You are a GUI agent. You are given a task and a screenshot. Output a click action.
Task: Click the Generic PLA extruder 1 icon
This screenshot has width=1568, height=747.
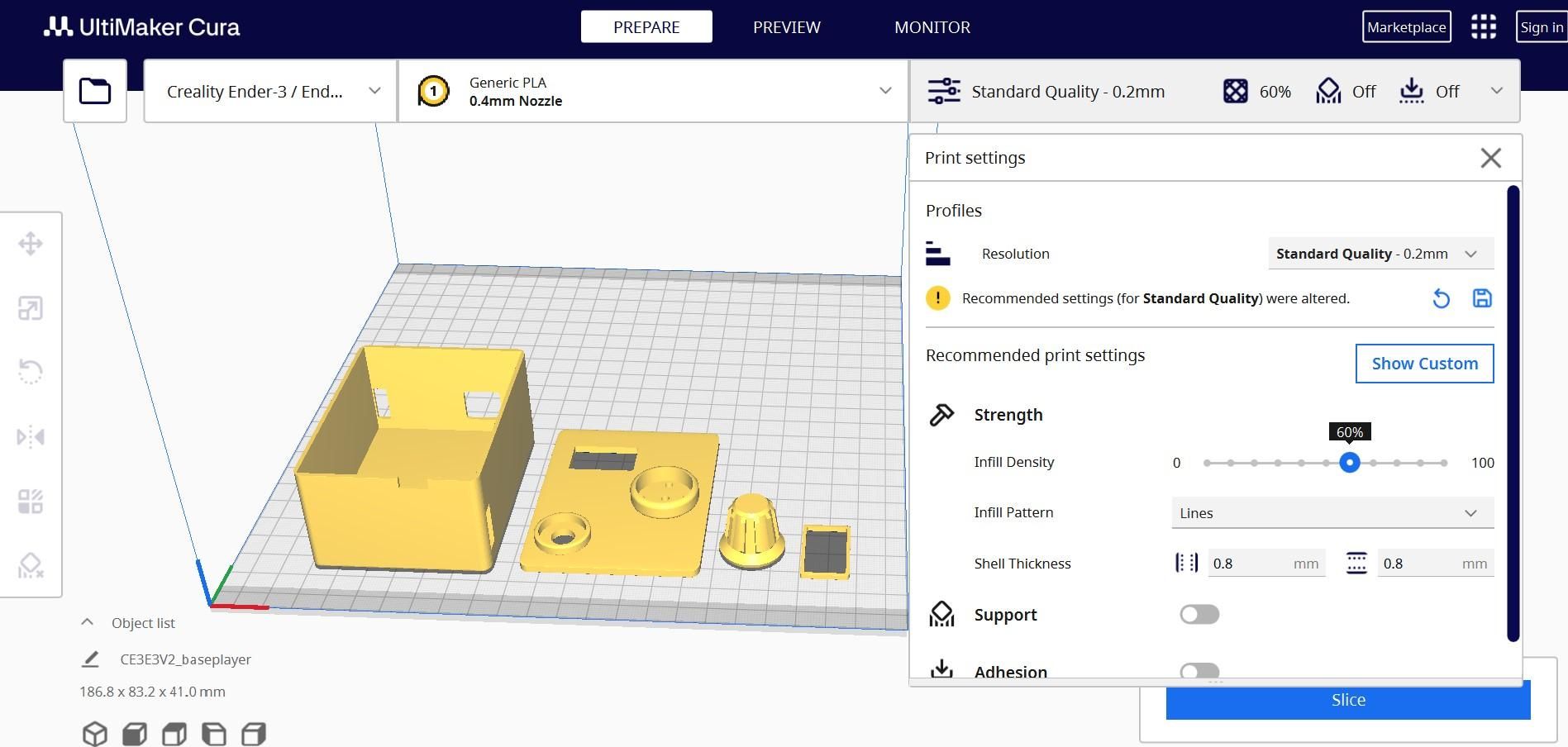[434, 91]
